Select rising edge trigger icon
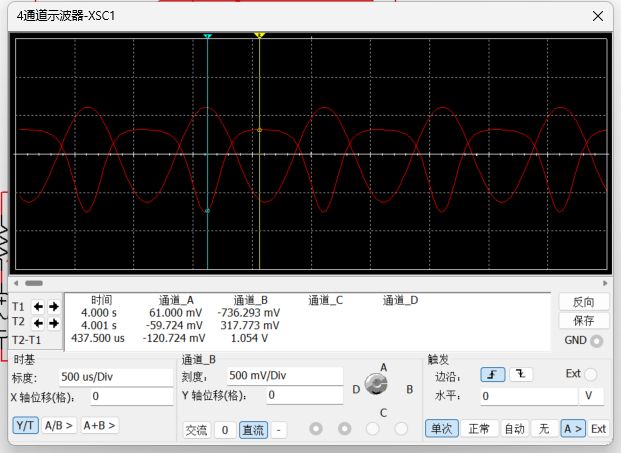621x453 pixels. [x=492, y=374]
